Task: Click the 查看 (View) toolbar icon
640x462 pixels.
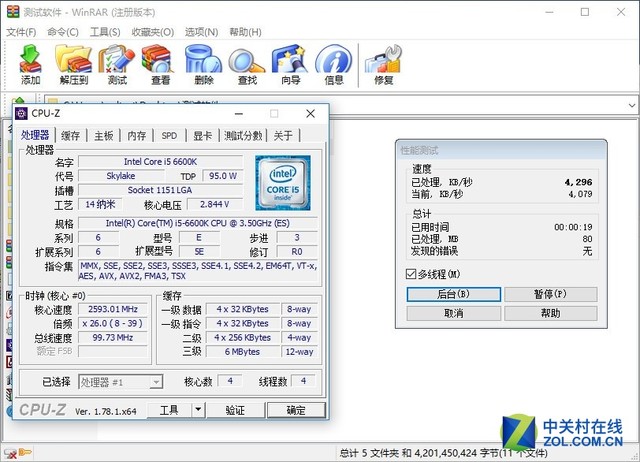Action: pos(160,64)
